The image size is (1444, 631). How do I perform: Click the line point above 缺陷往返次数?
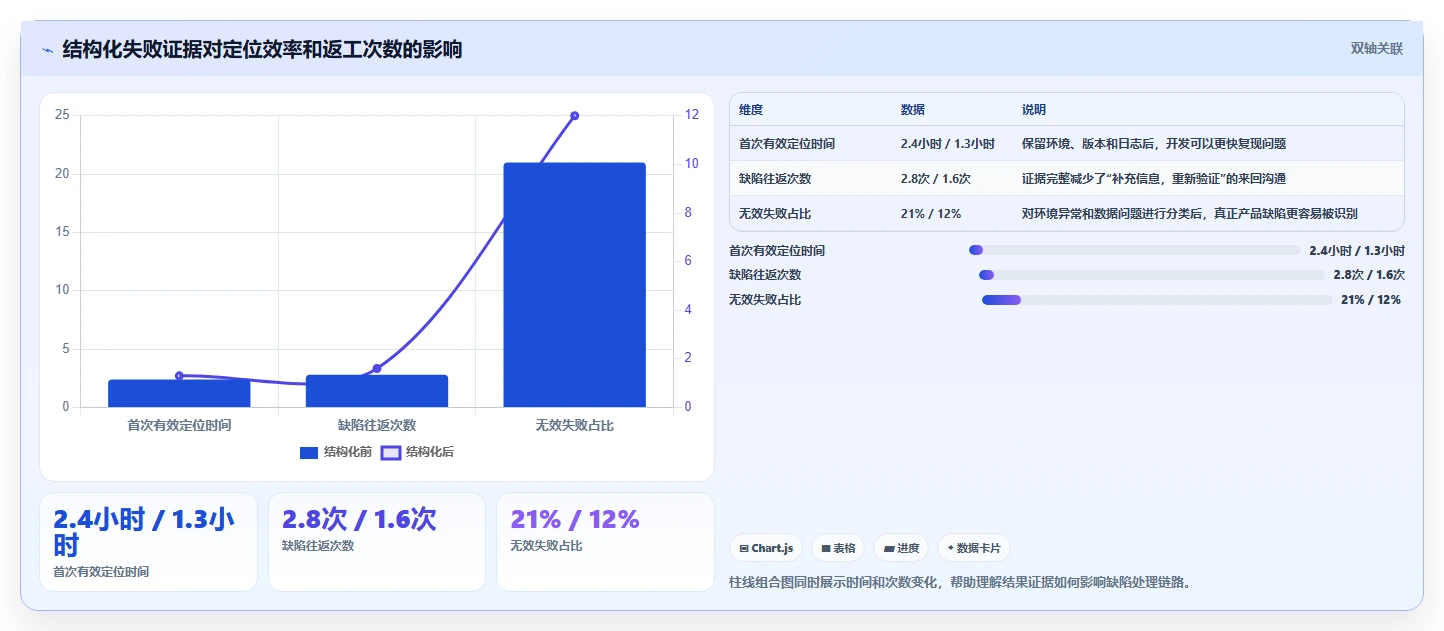(x=377, y=368)
